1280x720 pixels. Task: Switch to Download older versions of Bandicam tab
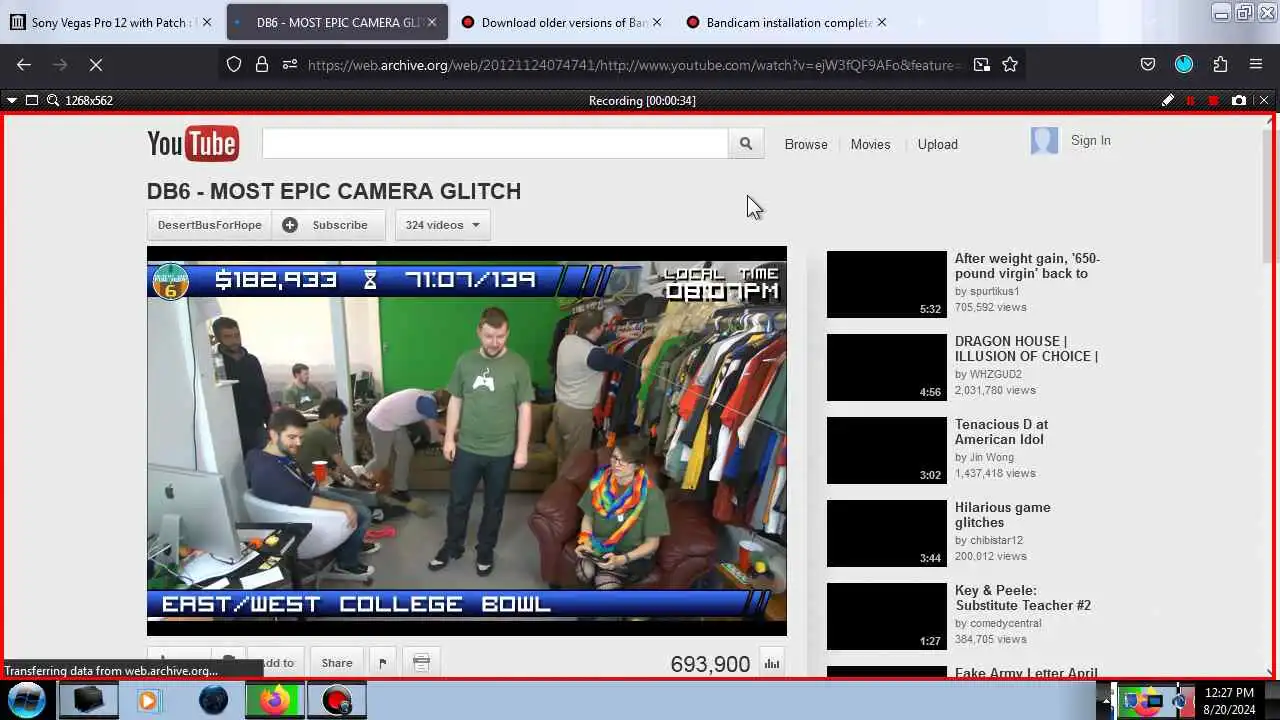click(x=562, y=22)
